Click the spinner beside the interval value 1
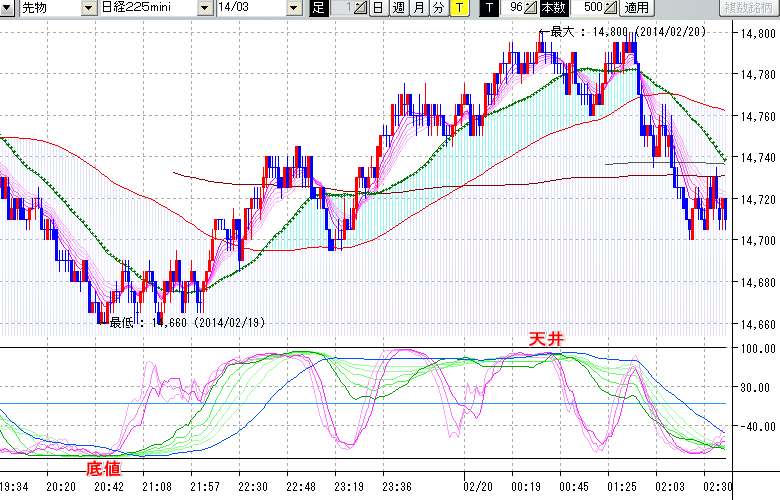780x500 pixels. 361,7
